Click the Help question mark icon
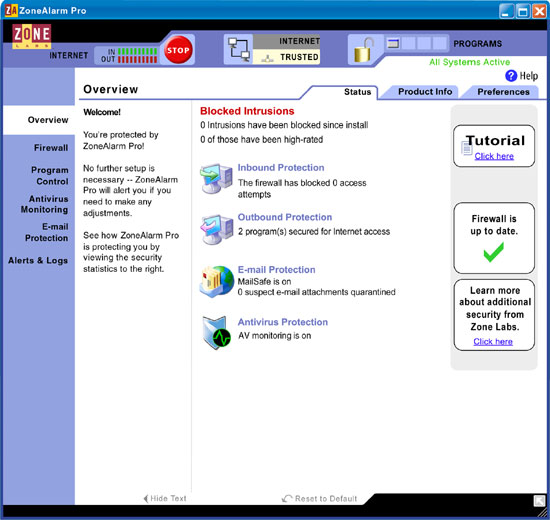Viewport: 550px width, 520px height. coord(511,75)
